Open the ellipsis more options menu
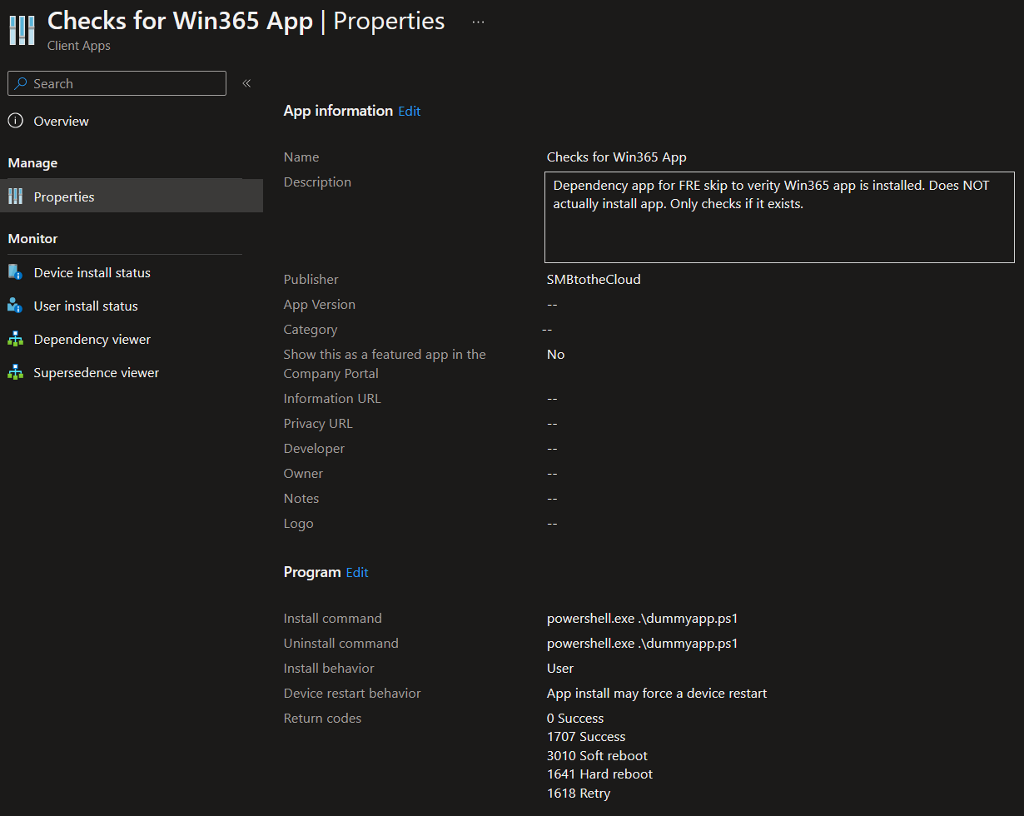The height and width of the screenshot is (816, 1024). (478, 22)
